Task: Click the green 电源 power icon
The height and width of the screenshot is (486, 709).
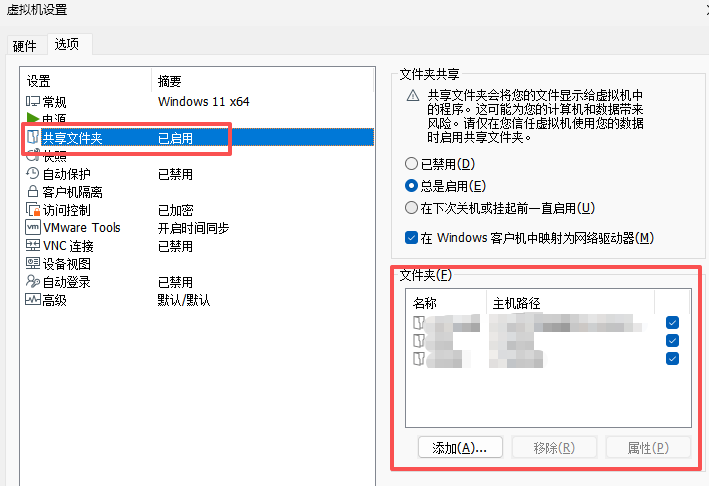Action: [x=33, y=118]
